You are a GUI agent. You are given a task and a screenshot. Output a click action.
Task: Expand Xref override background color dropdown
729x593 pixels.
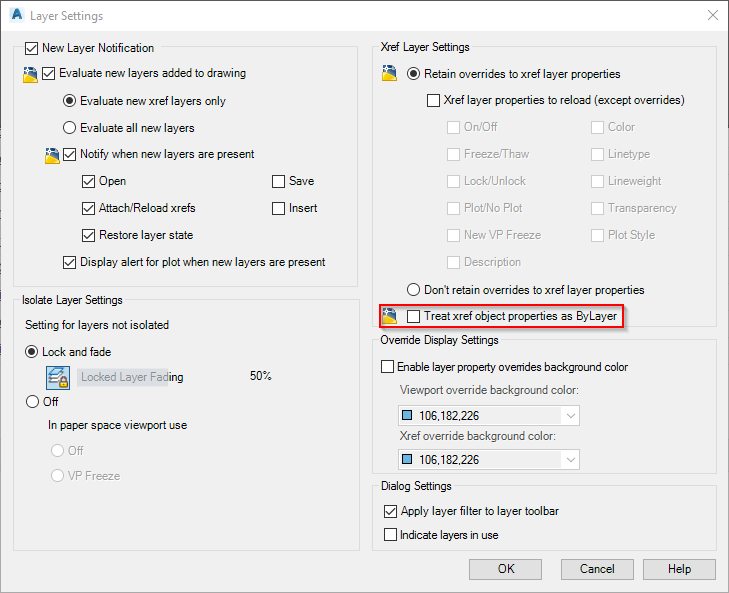(570, 460)
